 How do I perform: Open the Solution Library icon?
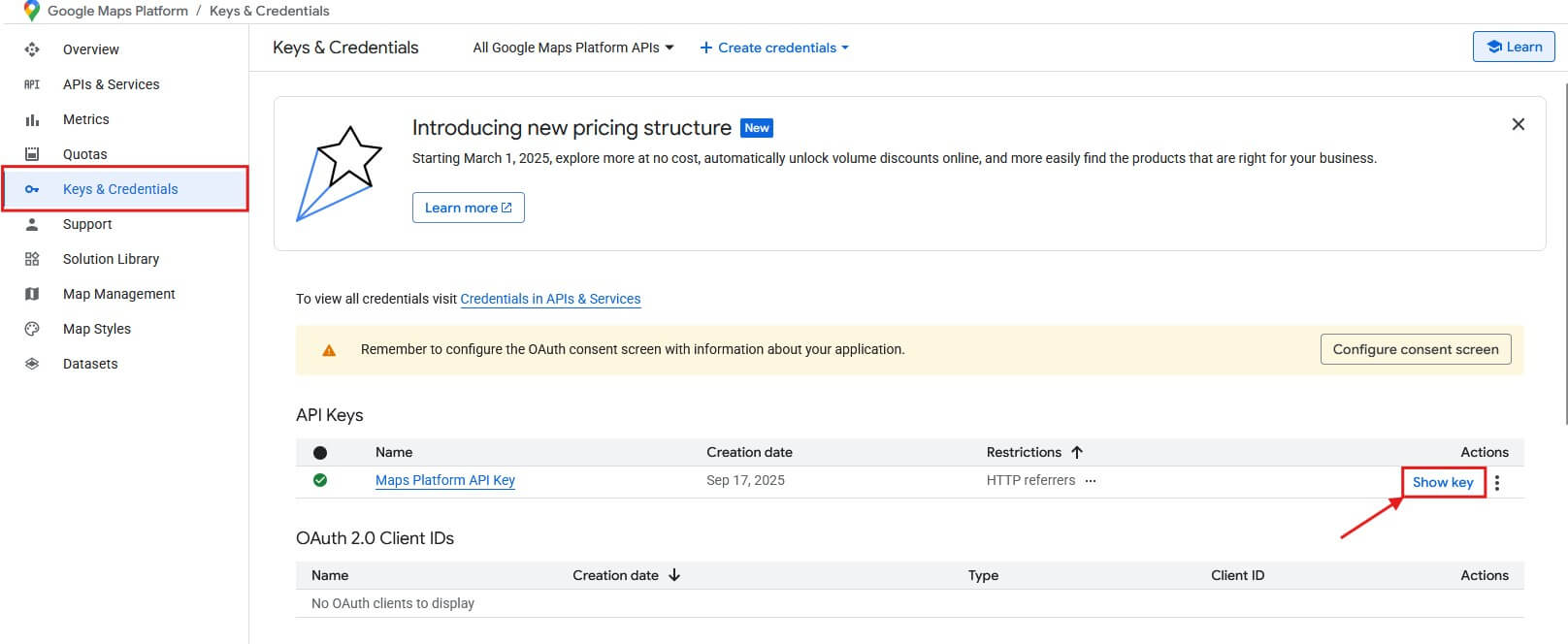[32, 259]
